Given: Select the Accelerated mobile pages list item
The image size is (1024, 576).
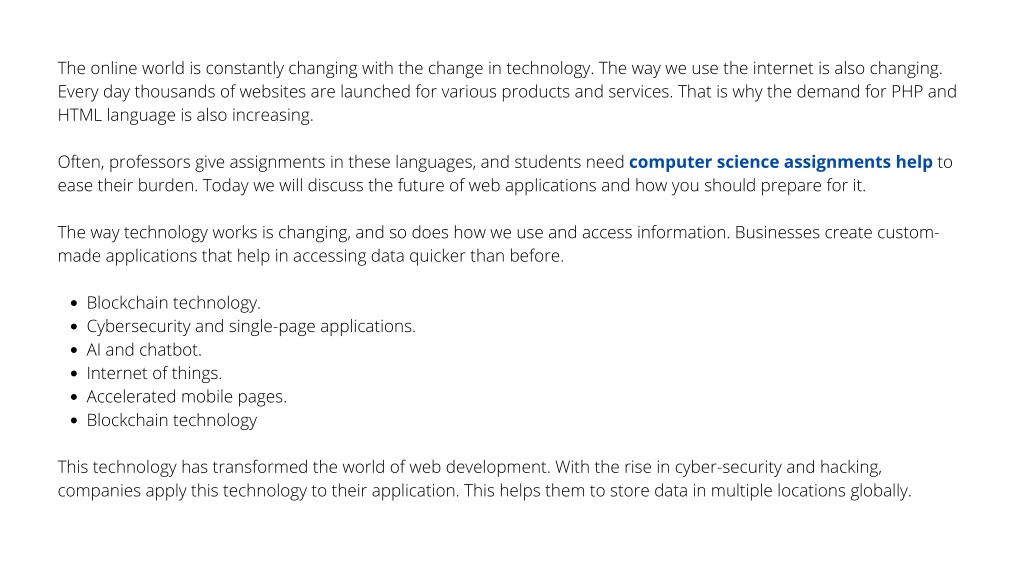Looking at the screenshot, I should tap(186, 397).
